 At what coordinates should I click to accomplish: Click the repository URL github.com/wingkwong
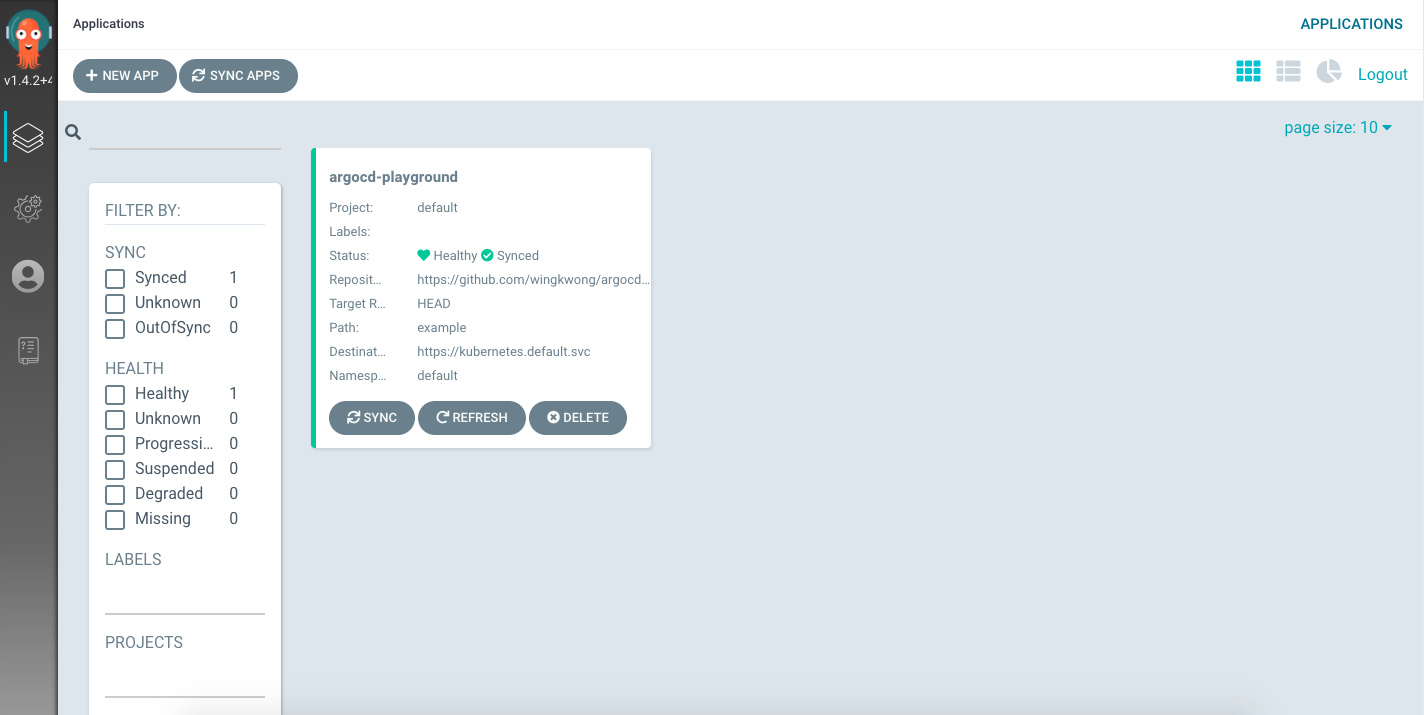click(x=533, y=280)
